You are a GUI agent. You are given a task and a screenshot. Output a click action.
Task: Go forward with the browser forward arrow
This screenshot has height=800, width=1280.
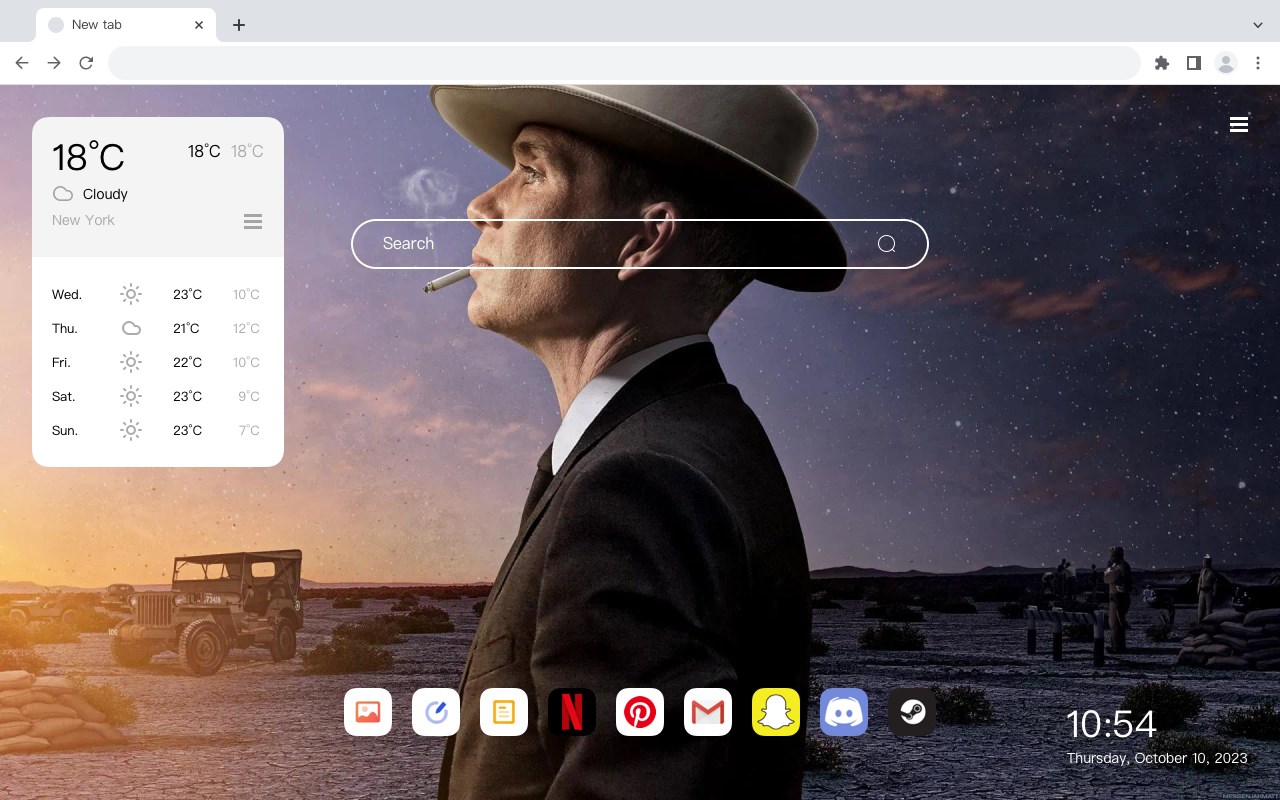[54, 63]
